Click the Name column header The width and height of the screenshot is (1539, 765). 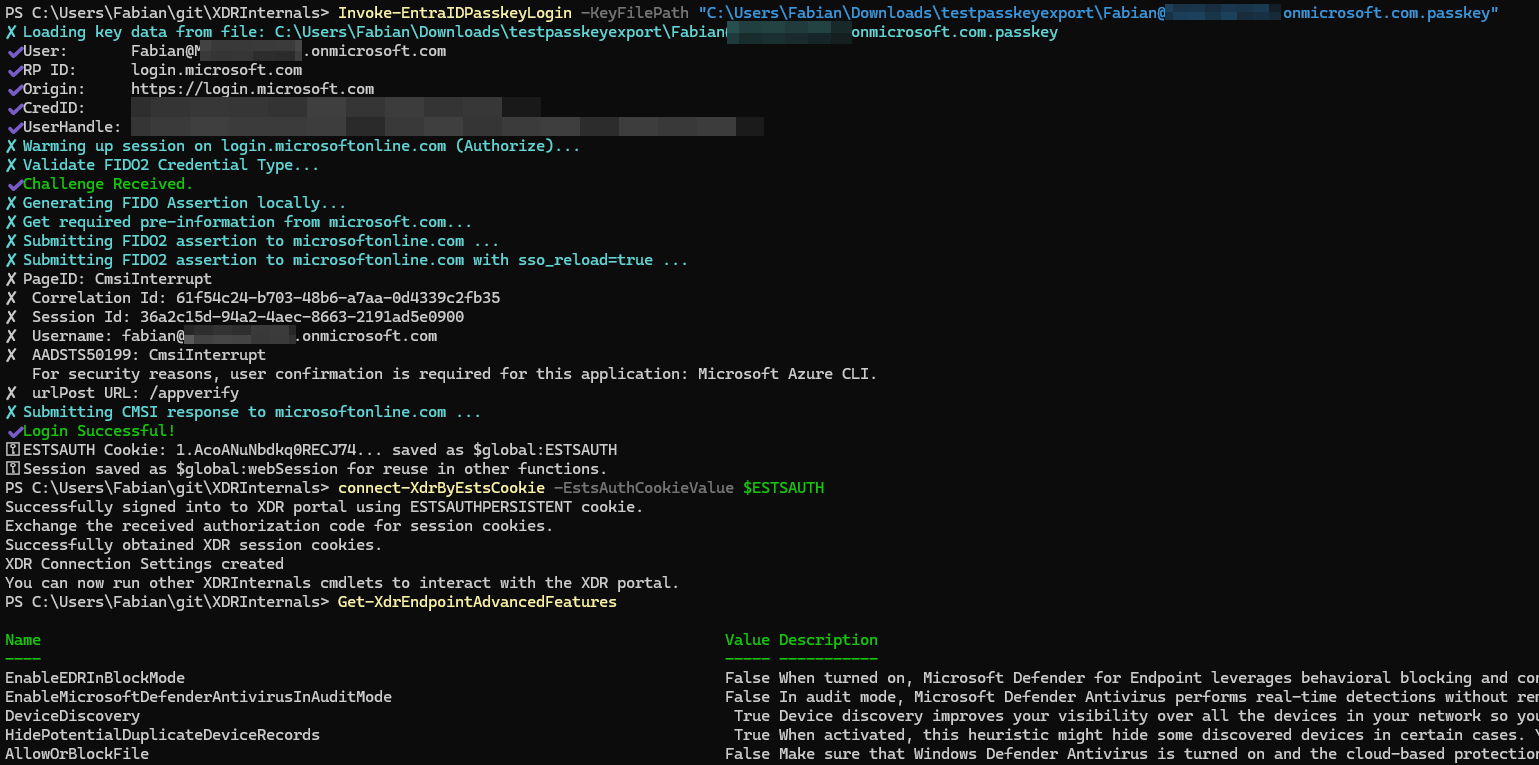point(23,640)
